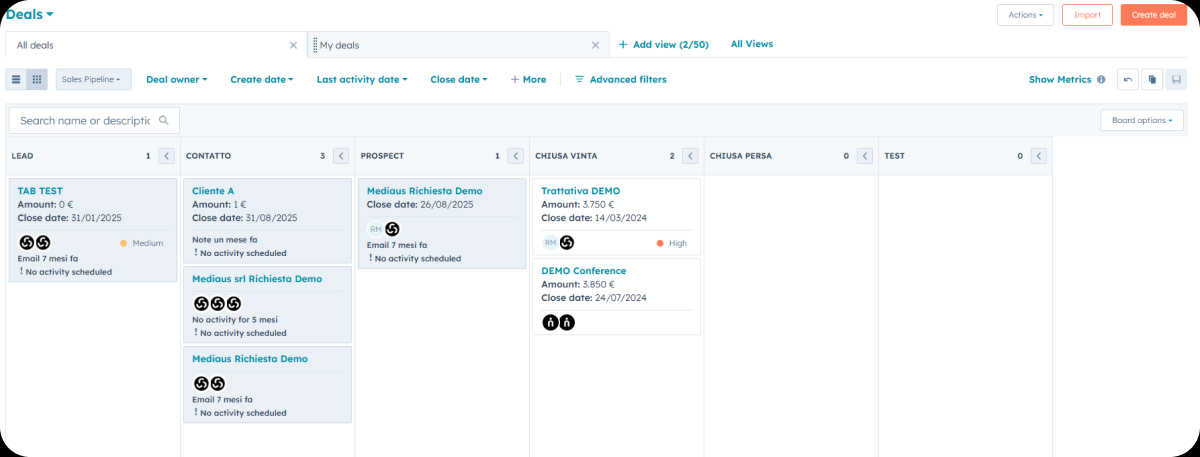
Task: Click the search magnifier icon
Action: click(164, 120)
